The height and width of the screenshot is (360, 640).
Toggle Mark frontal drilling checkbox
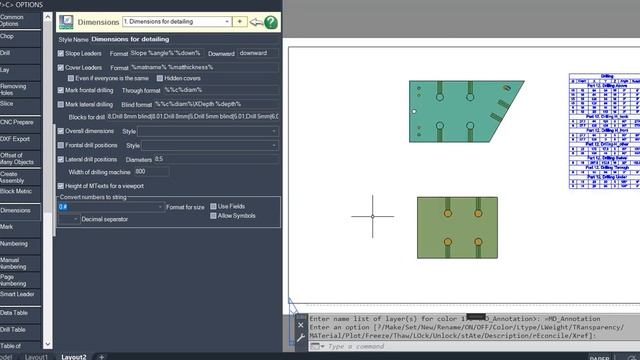click(61, 90)
